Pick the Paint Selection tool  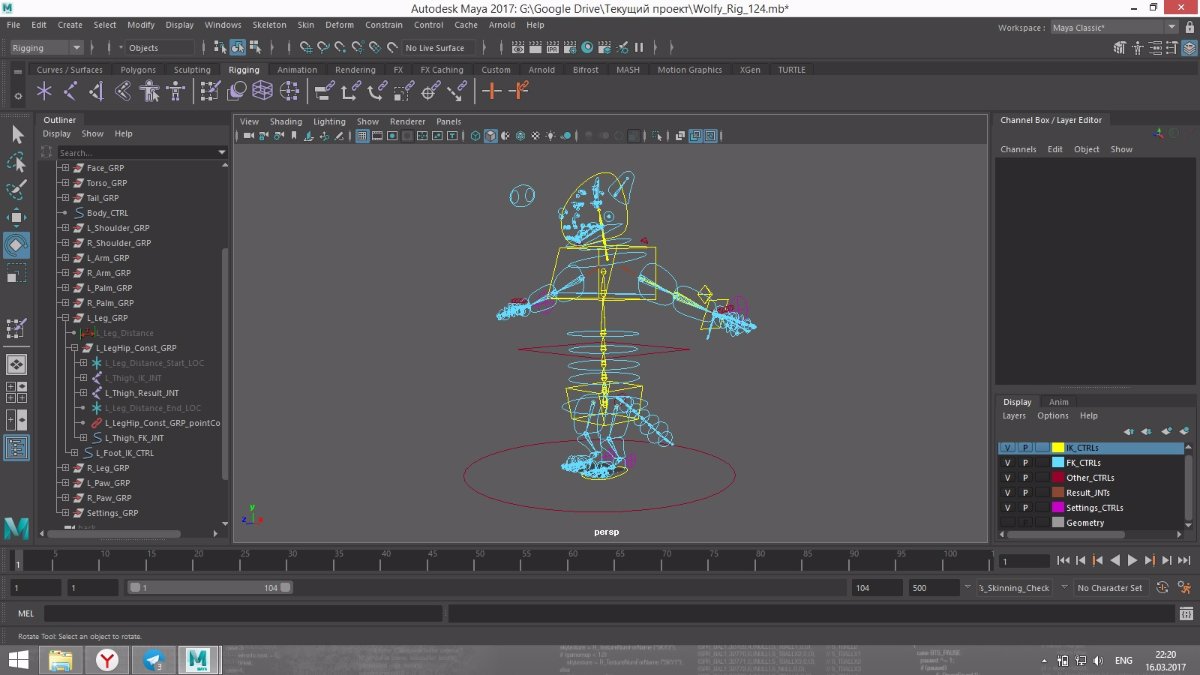point(17,190)
